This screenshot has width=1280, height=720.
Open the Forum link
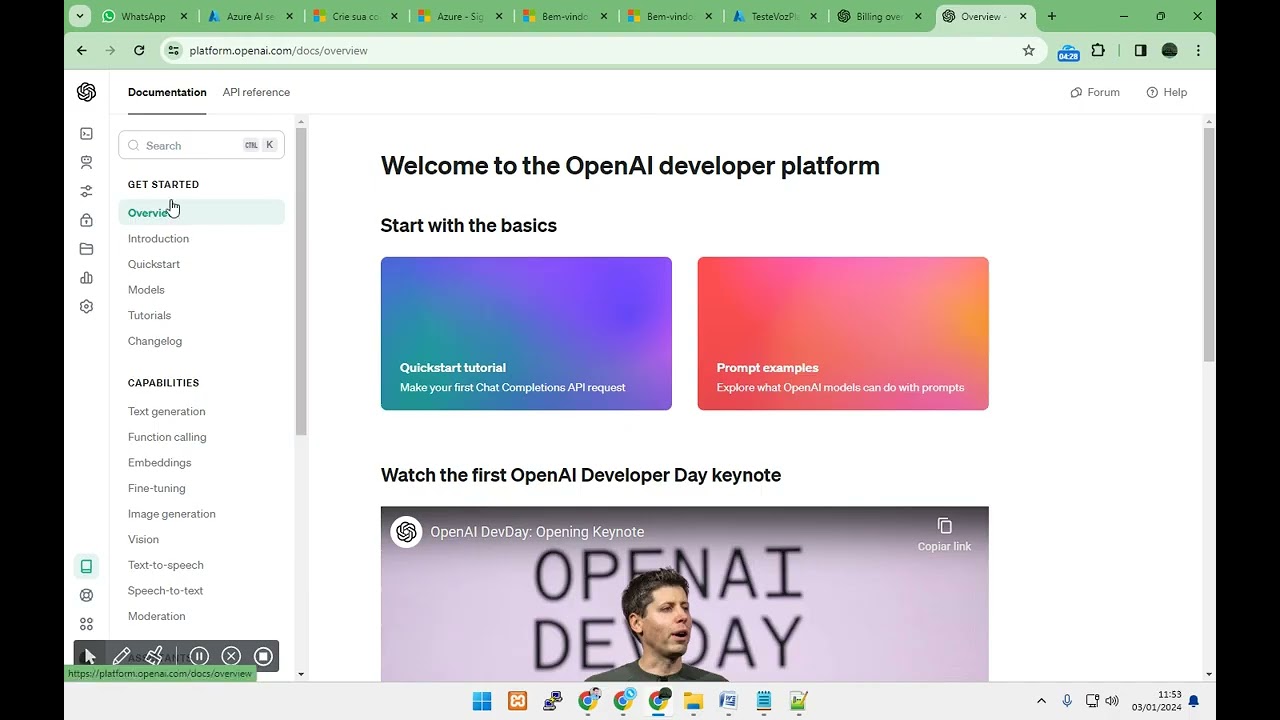[x=1095, y=92]
